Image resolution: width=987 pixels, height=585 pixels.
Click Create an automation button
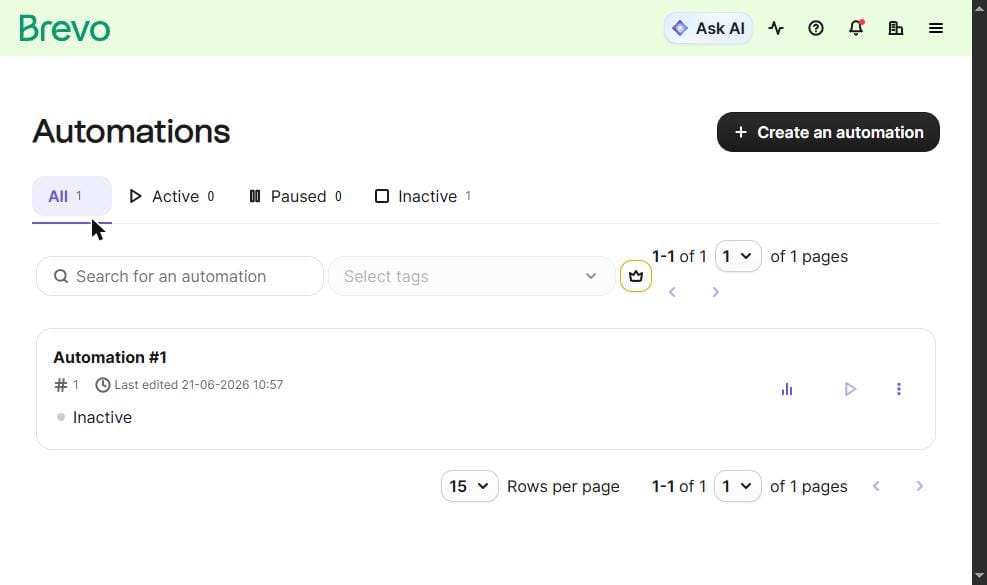[x=828, y=132]
